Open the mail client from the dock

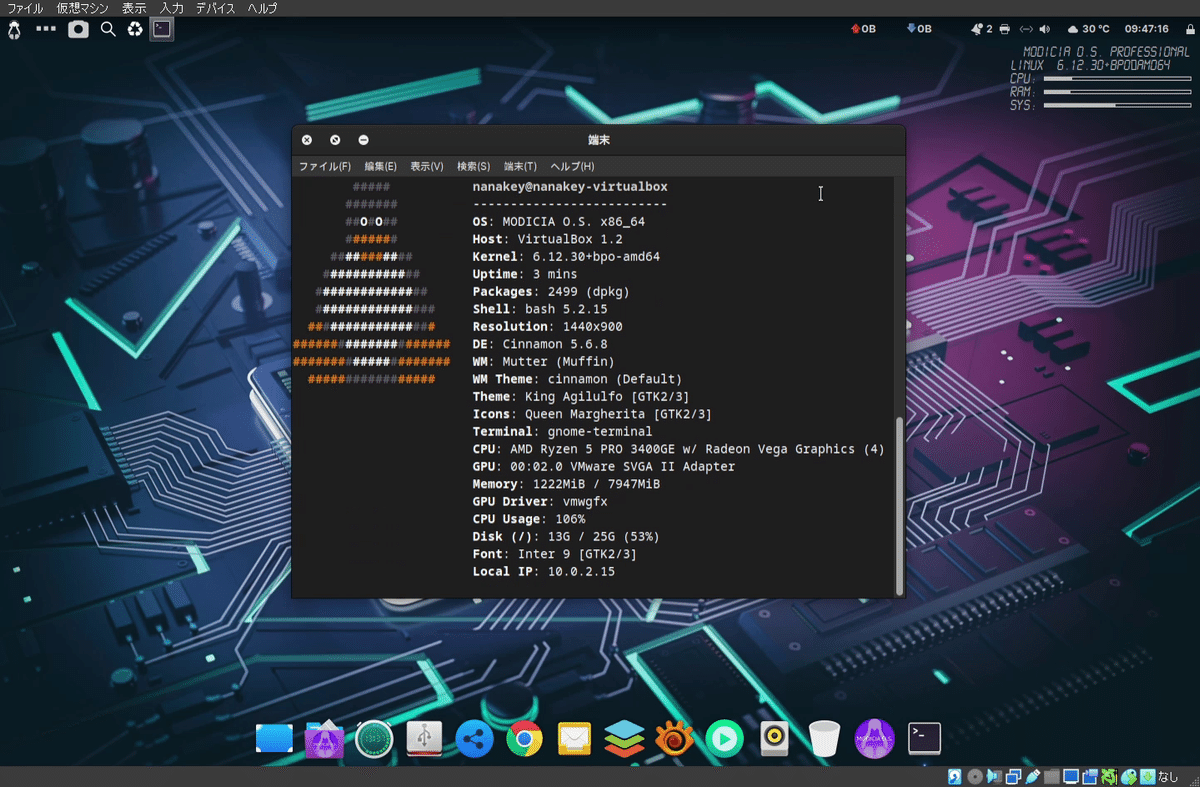pyautogui.click(x=574, y=738)
